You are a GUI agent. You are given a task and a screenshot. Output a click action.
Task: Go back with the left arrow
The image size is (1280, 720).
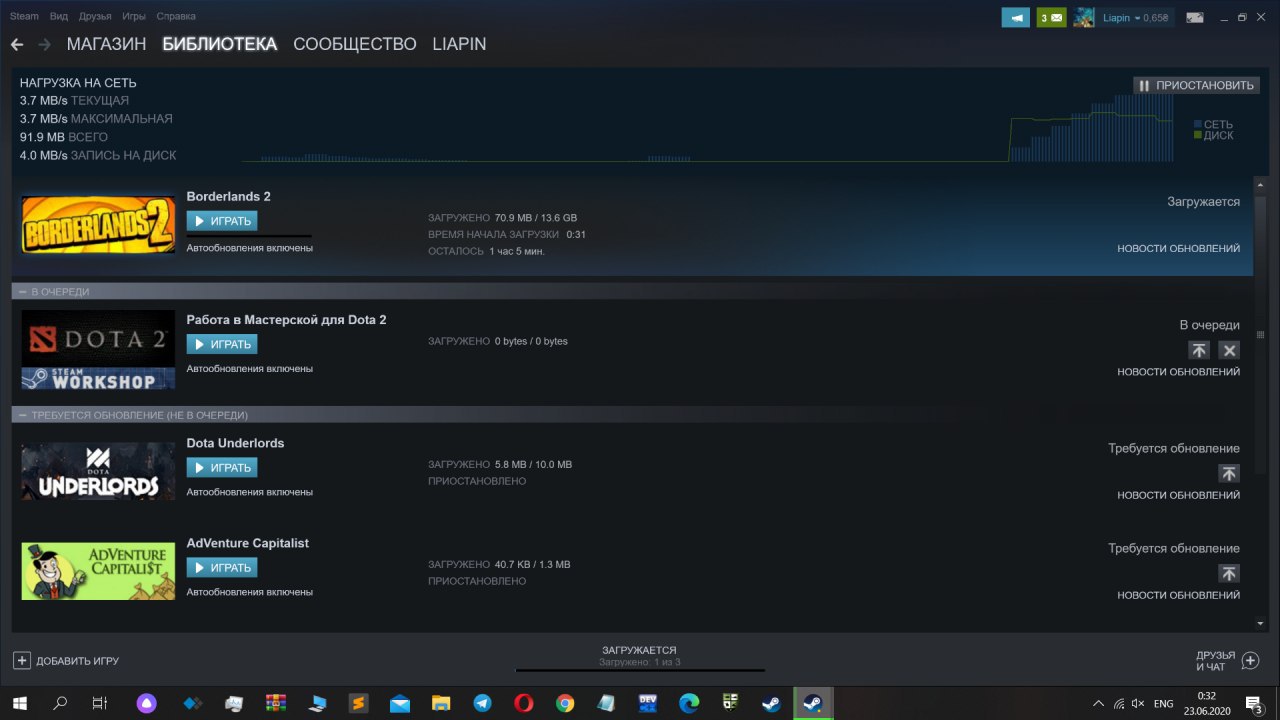click(x=17, y=45)
